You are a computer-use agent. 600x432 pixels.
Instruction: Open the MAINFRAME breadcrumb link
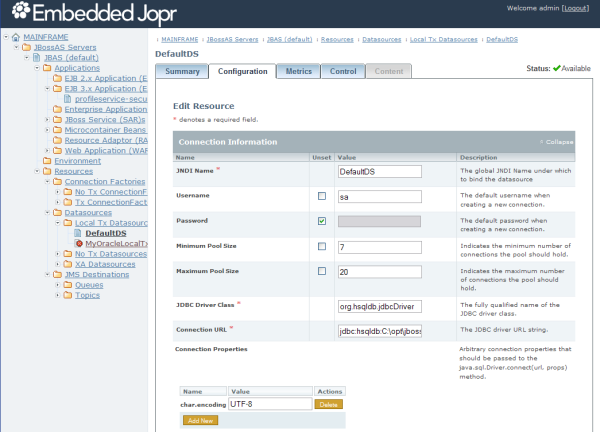point(180,39)
